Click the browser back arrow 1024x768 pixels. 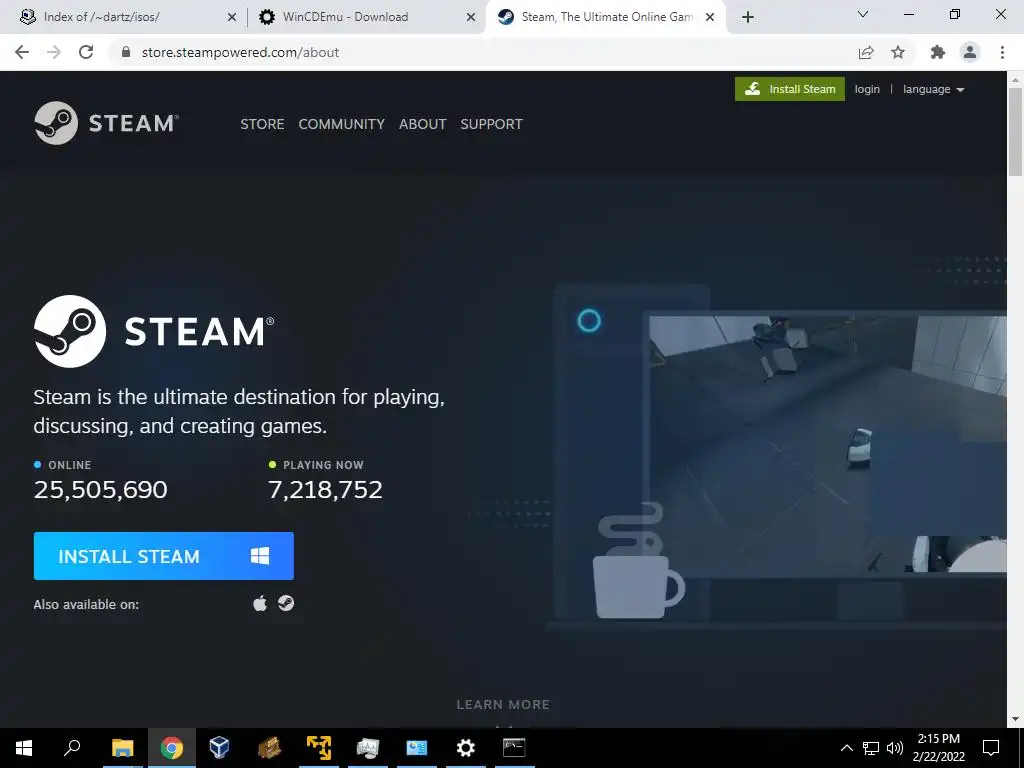click(22, 52)
